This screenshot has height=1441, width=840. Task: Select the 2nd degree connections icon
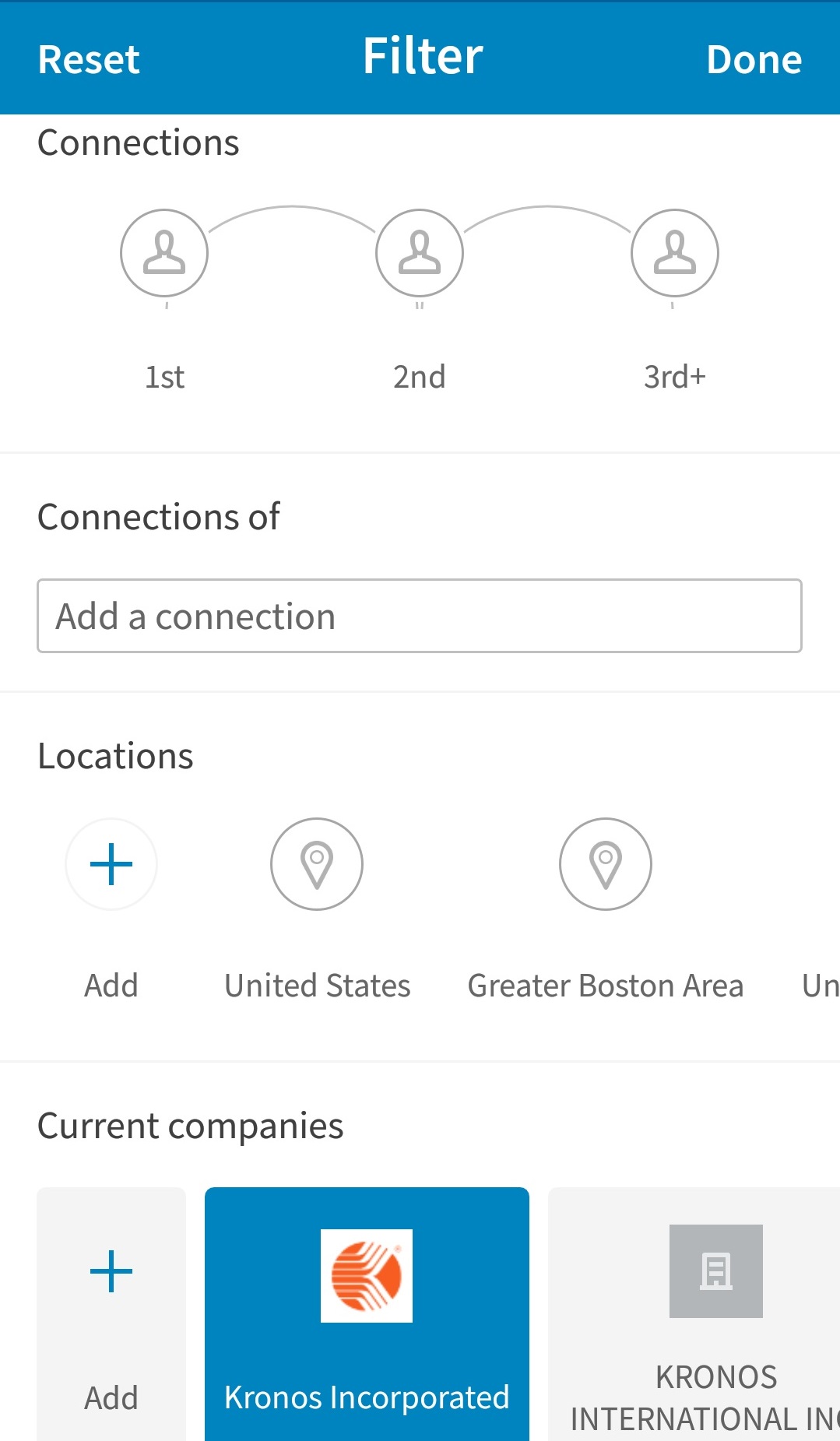(420, 253)
